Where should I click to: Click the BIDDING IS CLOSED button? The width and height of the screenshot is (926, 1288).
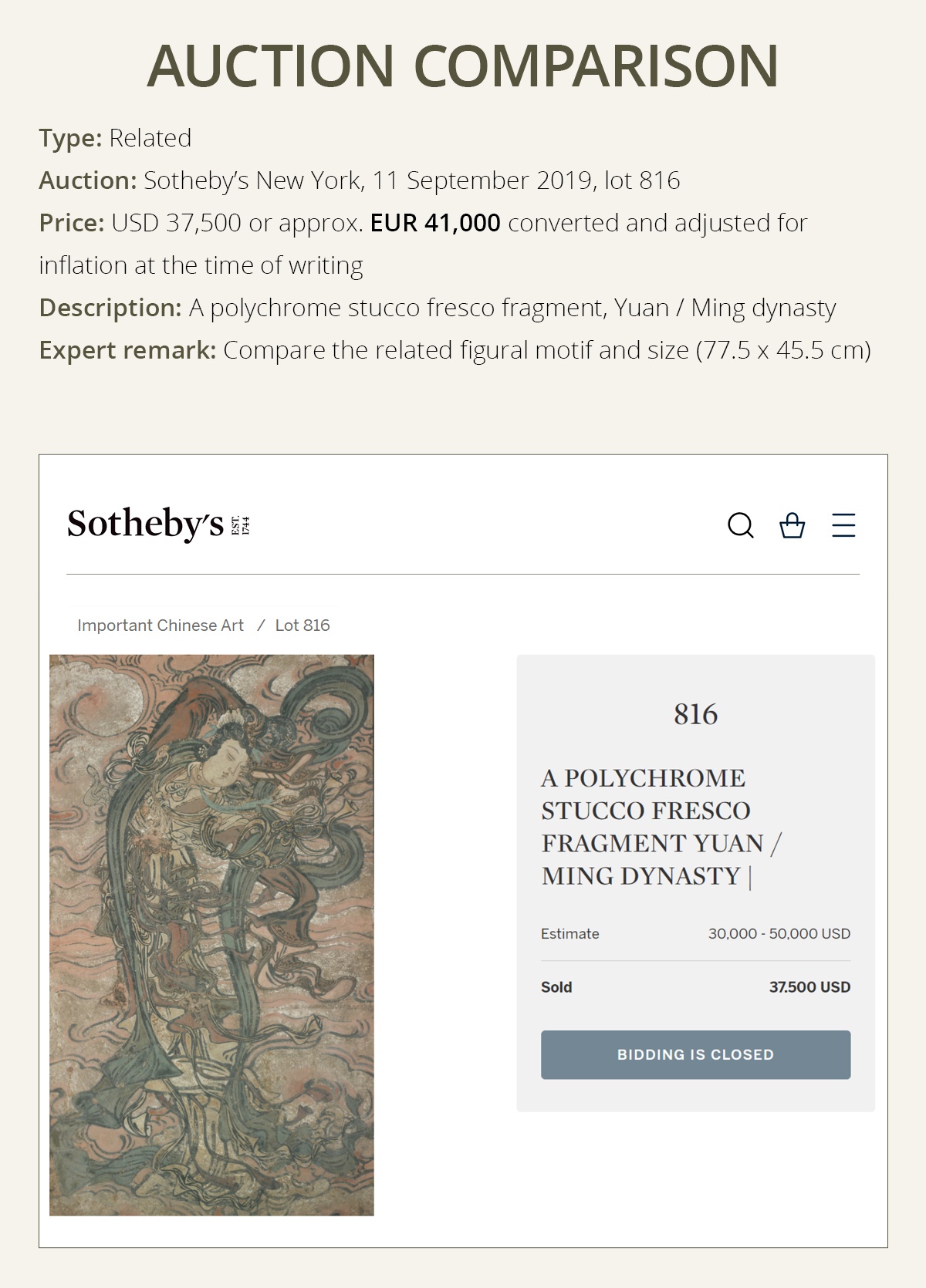click(x=695, y=1054)
